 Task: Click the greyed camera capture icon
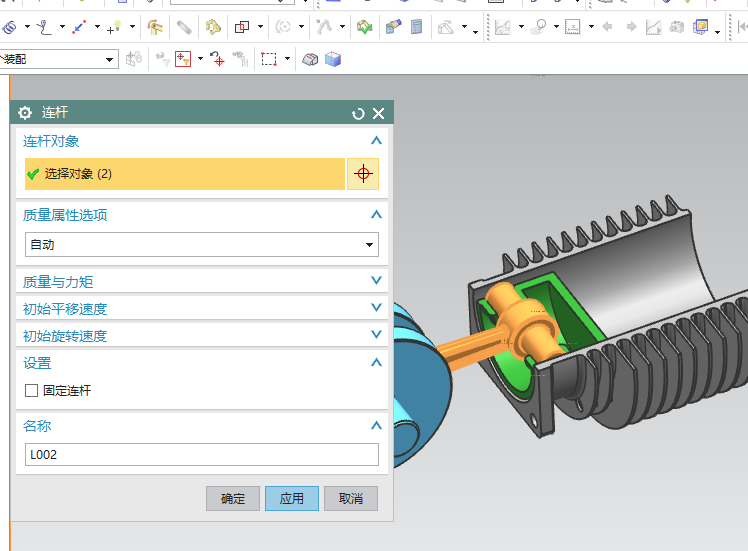tap(676, 27)
